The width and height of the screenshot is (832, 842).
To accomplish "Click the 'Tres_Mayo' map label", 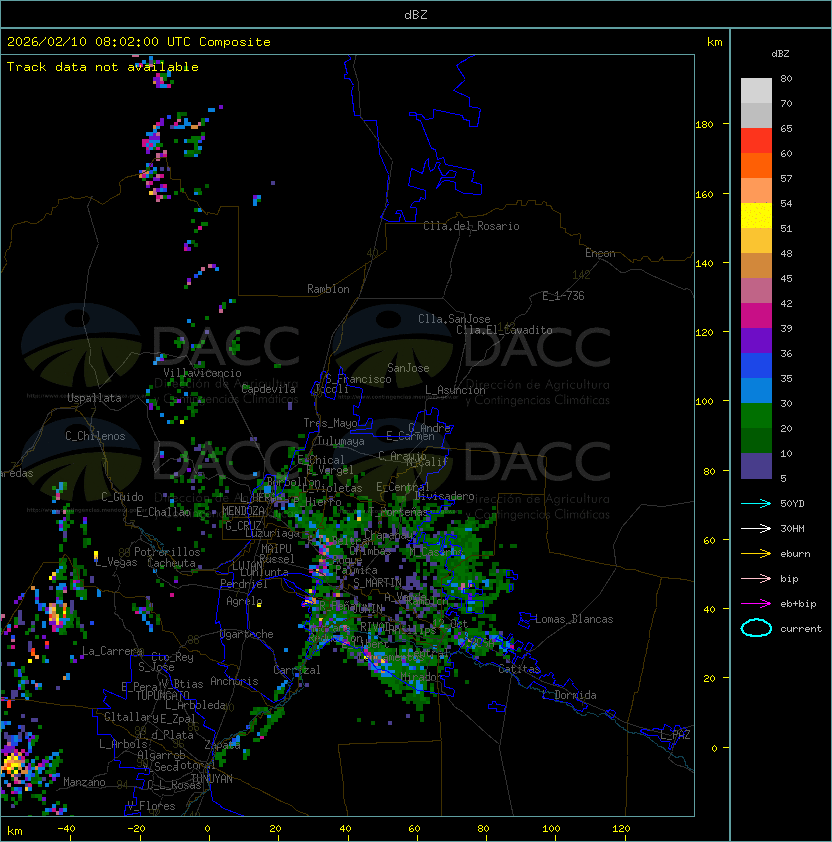I will [x=330, y=423].
